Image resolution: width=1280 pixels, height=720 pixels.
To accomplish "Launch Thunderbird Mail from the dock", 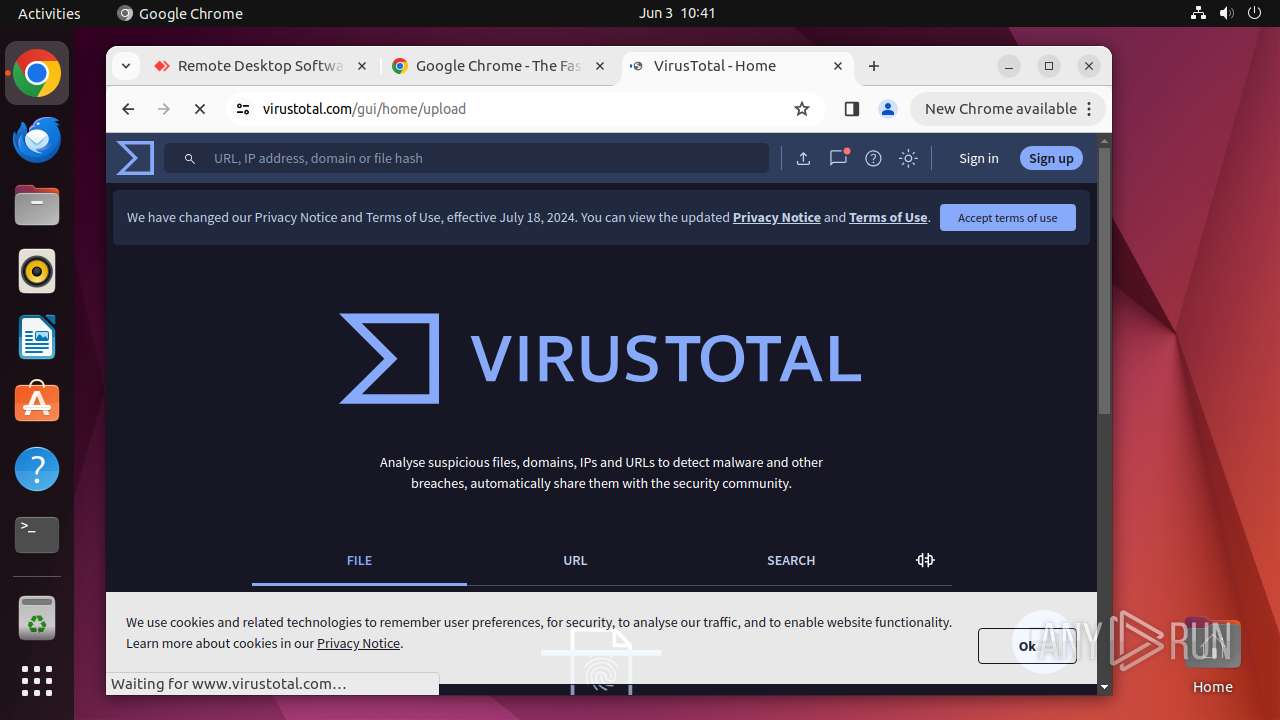I will tap(37, 139).
